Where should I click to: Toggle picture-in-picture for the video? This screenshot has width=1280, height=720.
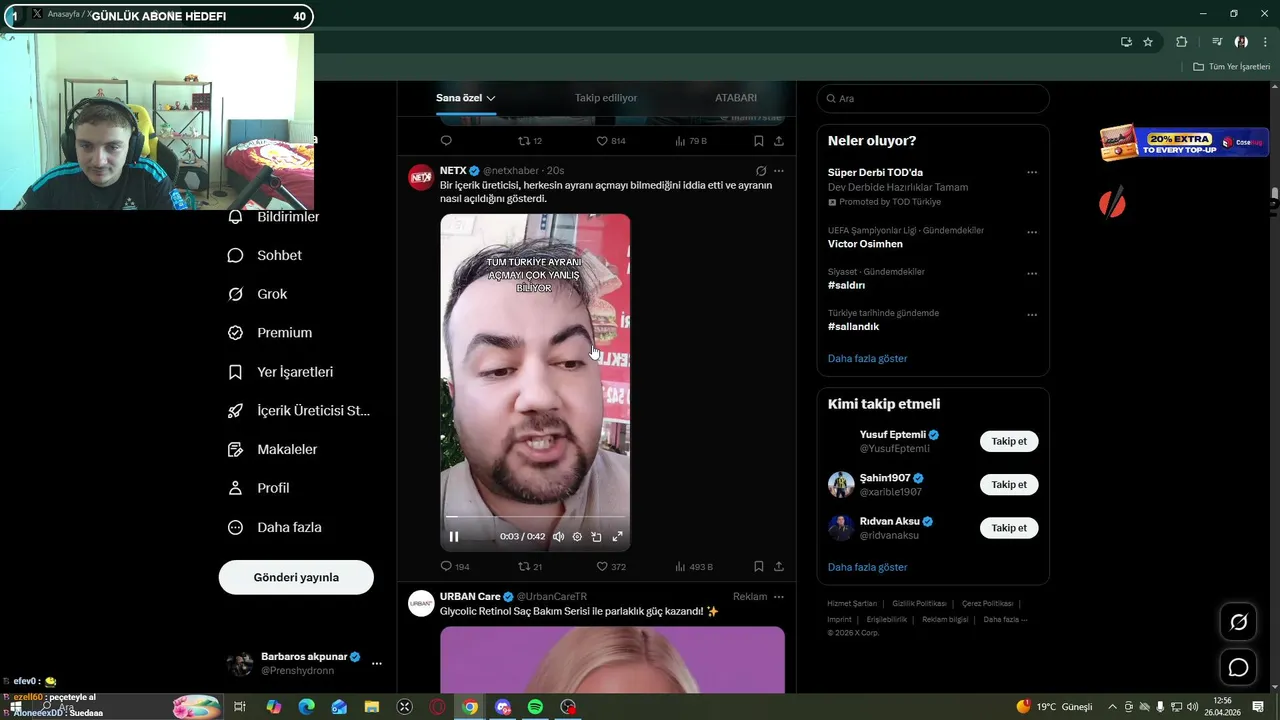(597, 537)
